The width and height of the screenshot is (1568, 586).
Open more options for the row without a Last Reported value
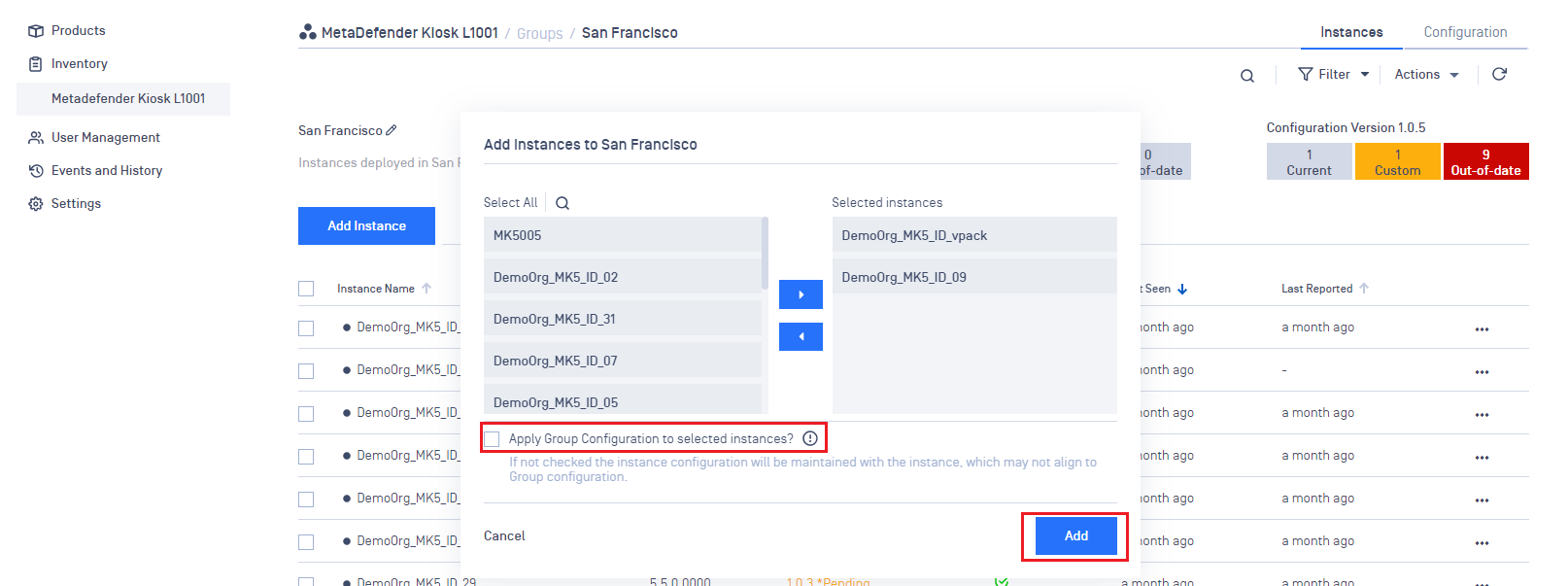click(x=1482, y=372)
